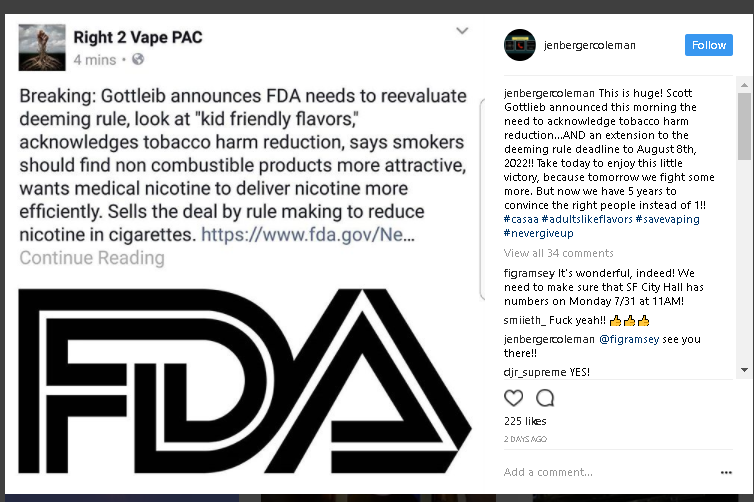Open the #savevaping hashtag
This screenshot has width=754, height=502.
pos(667,219)
